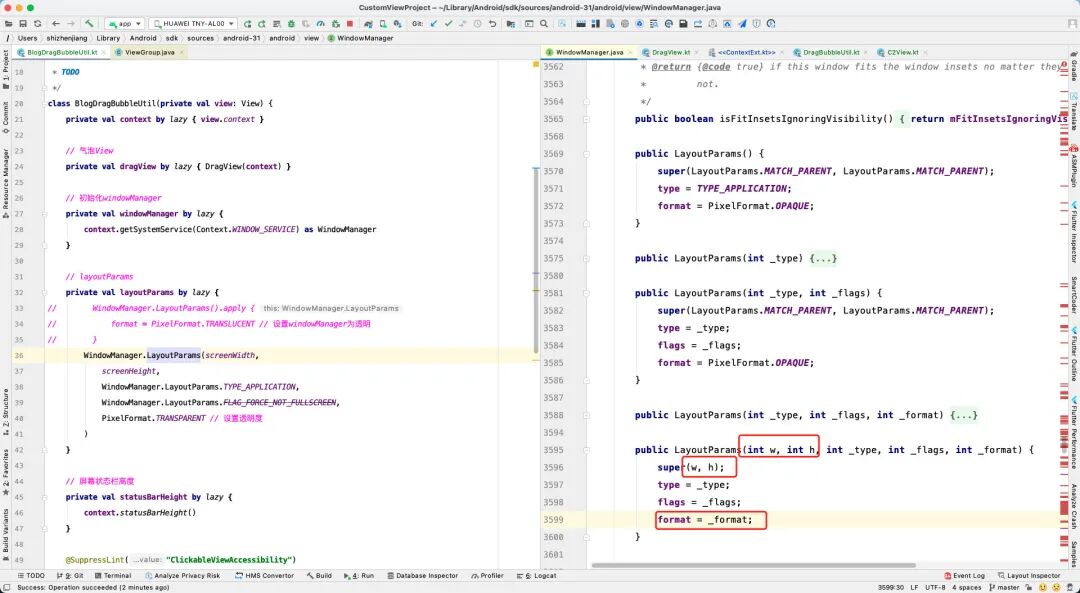Stop the running app with the red square
The image size is (1080, 593).
350,23
